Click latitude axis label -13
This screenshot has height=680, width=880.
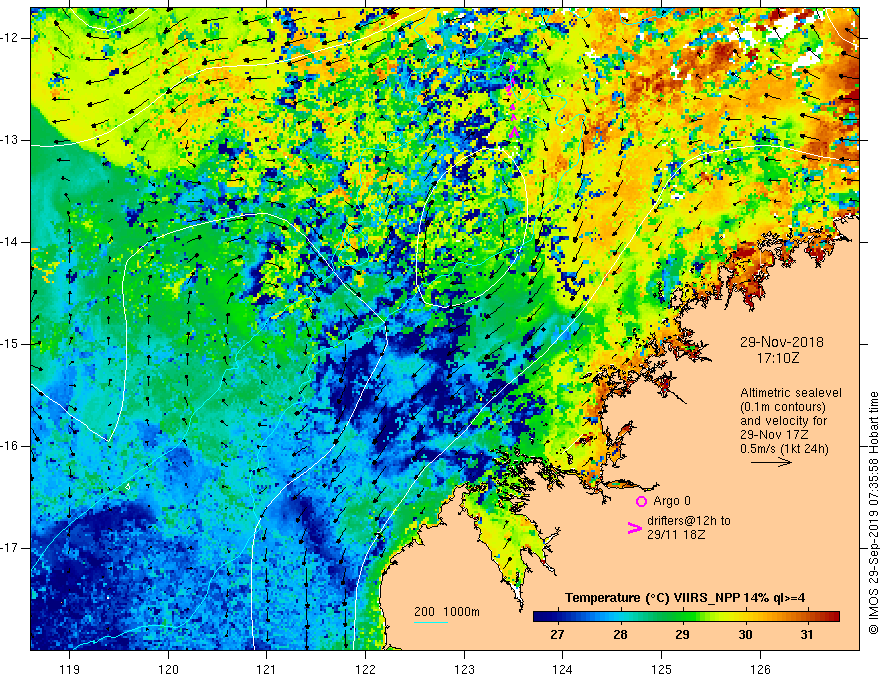point(10,140)
